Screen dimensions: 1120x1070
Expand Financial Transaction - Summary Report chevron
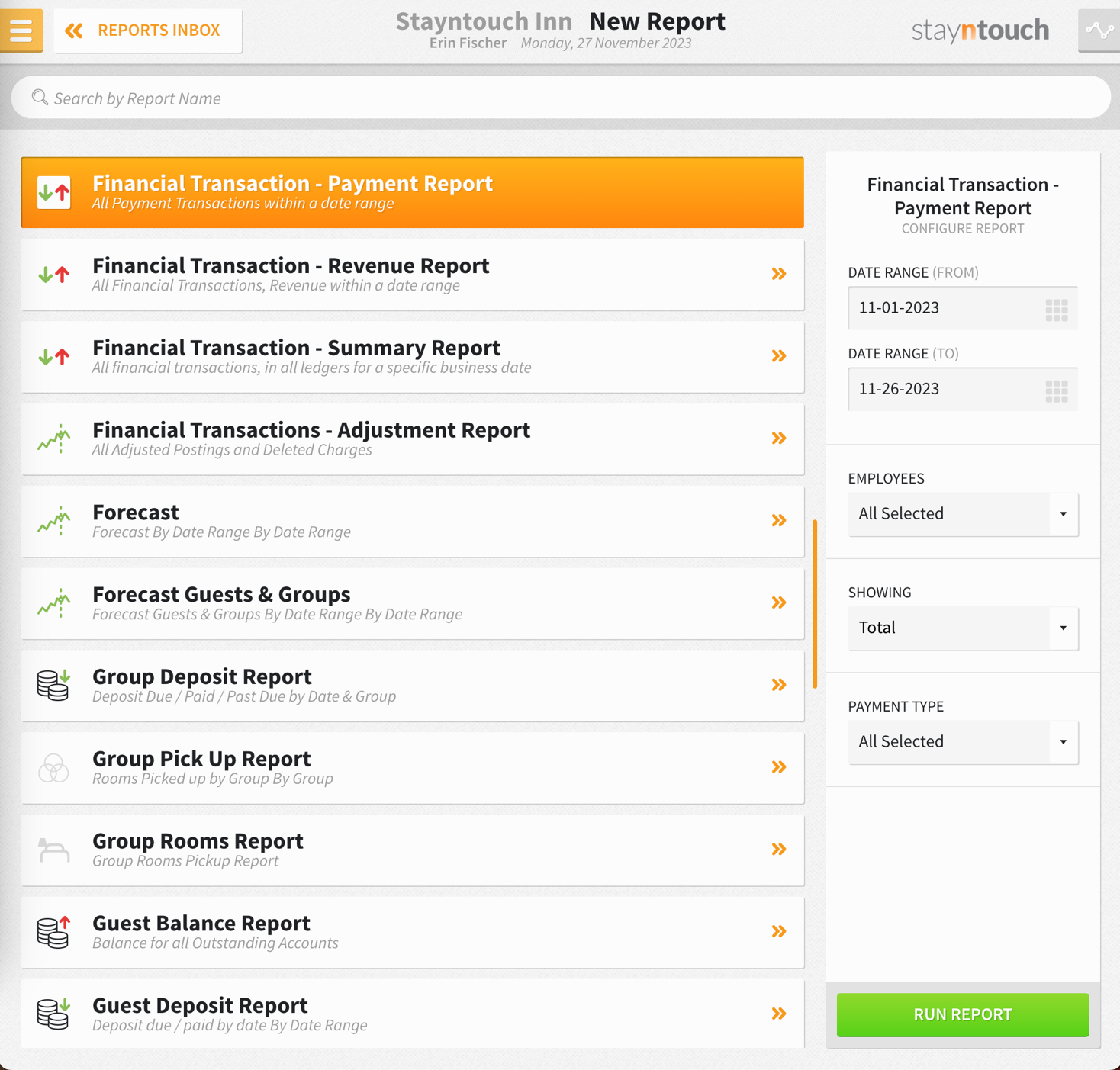point(778,356)
